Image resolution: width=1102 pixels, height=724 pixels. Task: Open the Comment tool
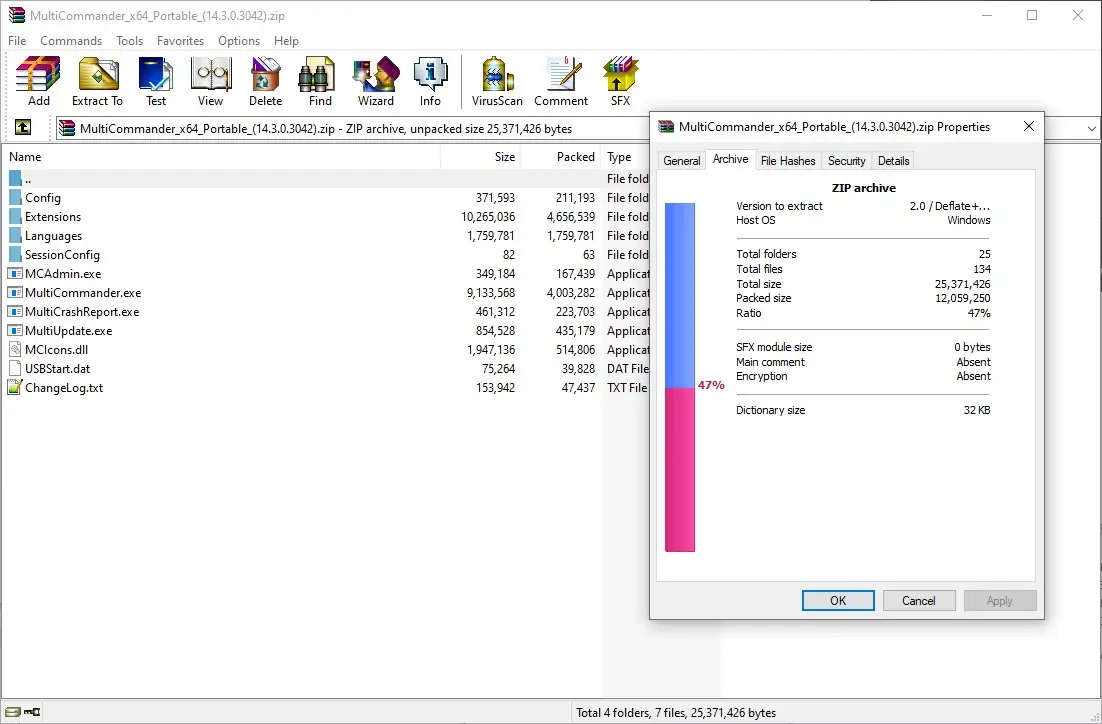(561, 80)
